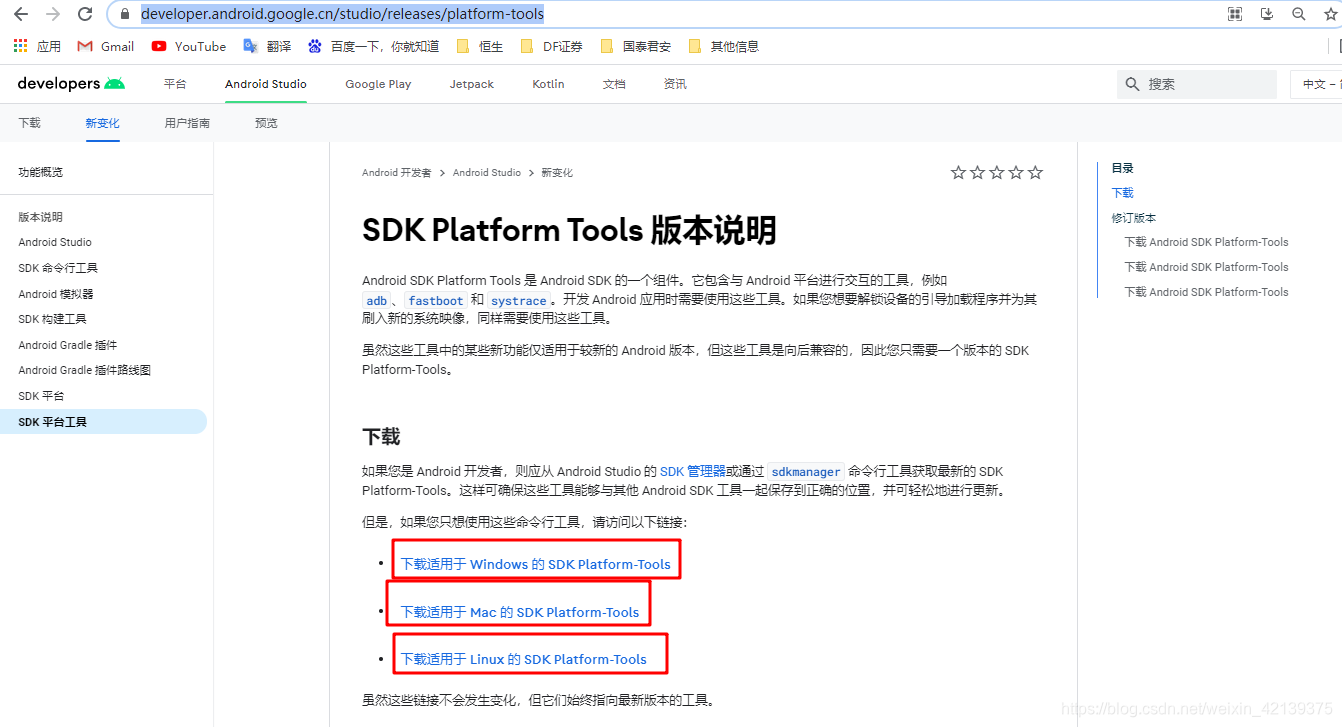Click the search magnifier icon in 搜索 box
The image size is (1342, 727).
pyautogui.click(x=1132, y=84)
